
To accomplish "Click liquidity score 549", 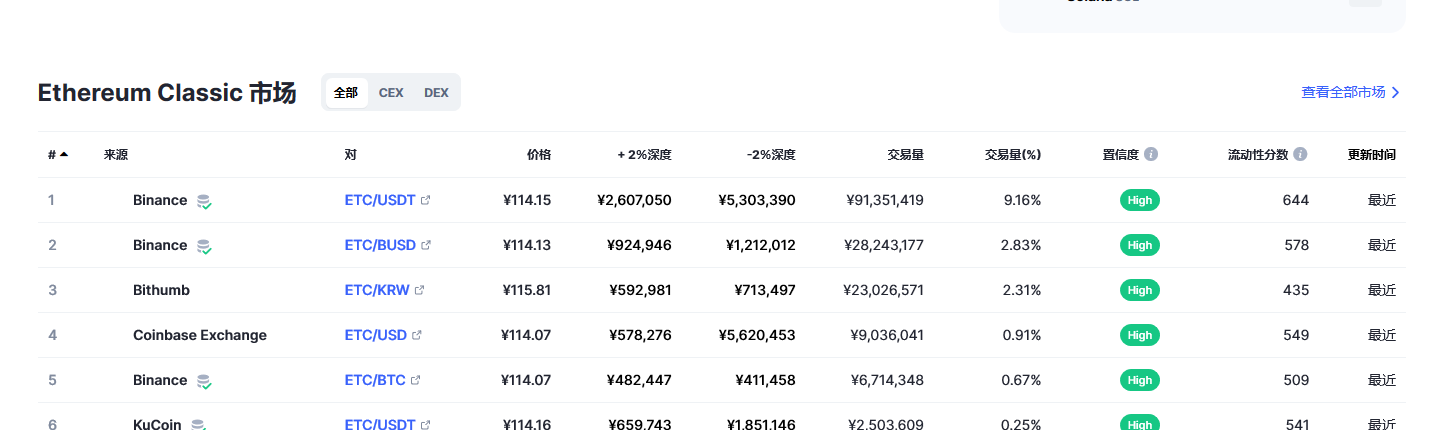I will 1296,335.
